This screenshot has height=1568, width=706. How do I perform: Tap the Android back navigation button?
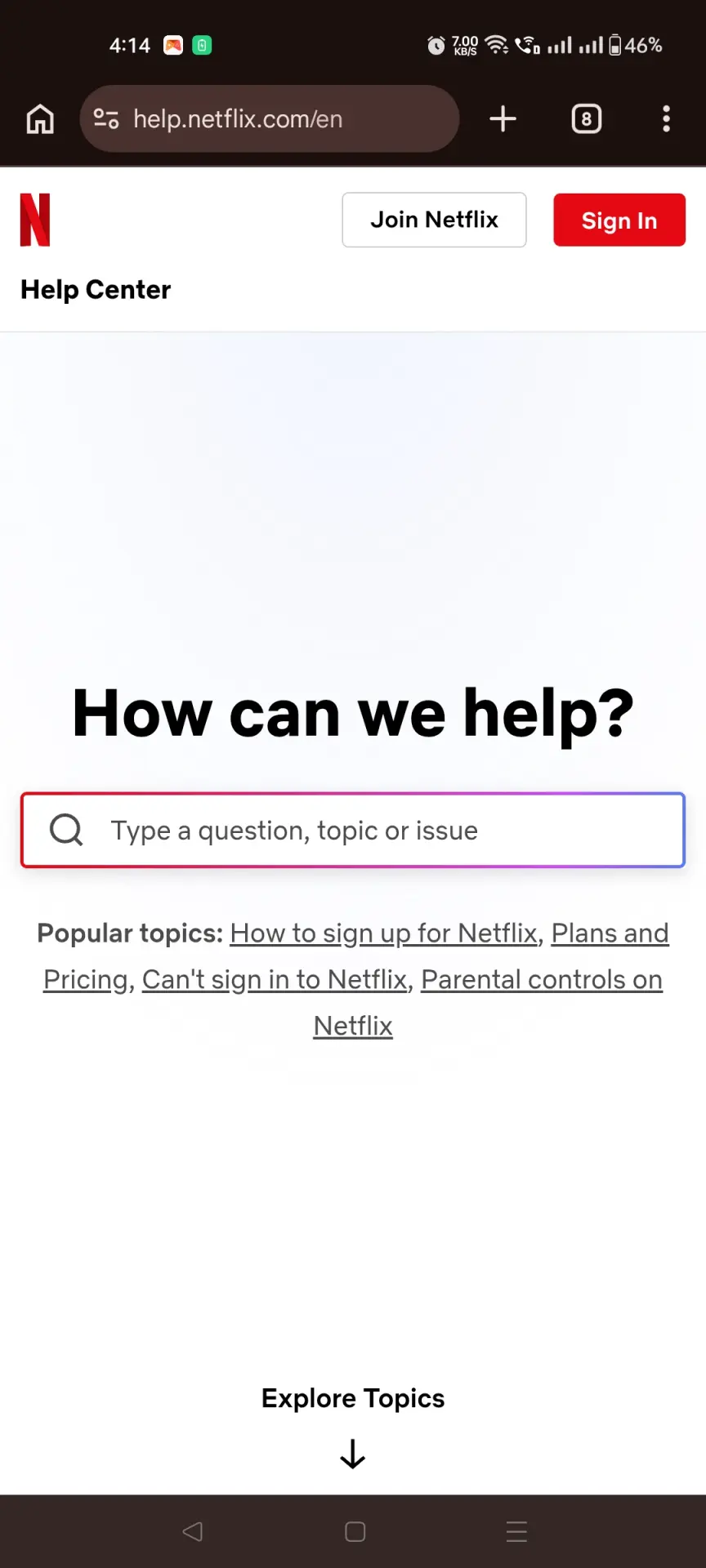pyautogui.click(x=193, y=1531)
